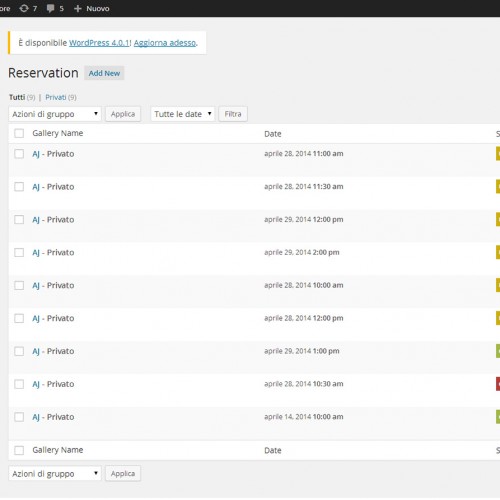500x500 pixels.
Task: Click date text aprile 28, 2014 11:00 am
Action: tap(304, 154)
